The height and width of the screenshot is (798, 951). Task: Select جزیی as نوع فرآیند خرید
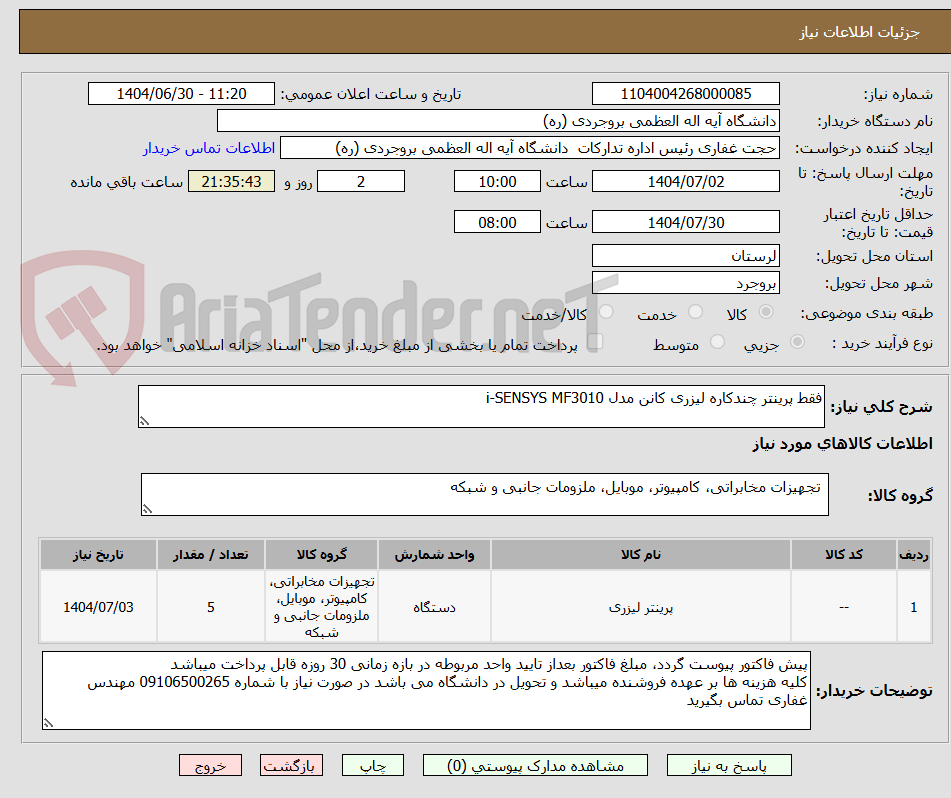pyautogui.click(x=793, y=340)
